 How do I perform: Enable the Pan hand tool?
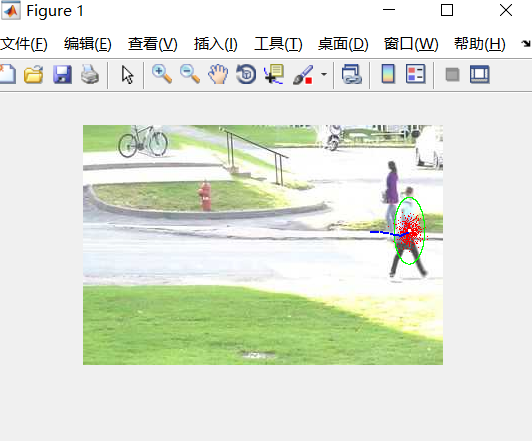click(218, 74)
